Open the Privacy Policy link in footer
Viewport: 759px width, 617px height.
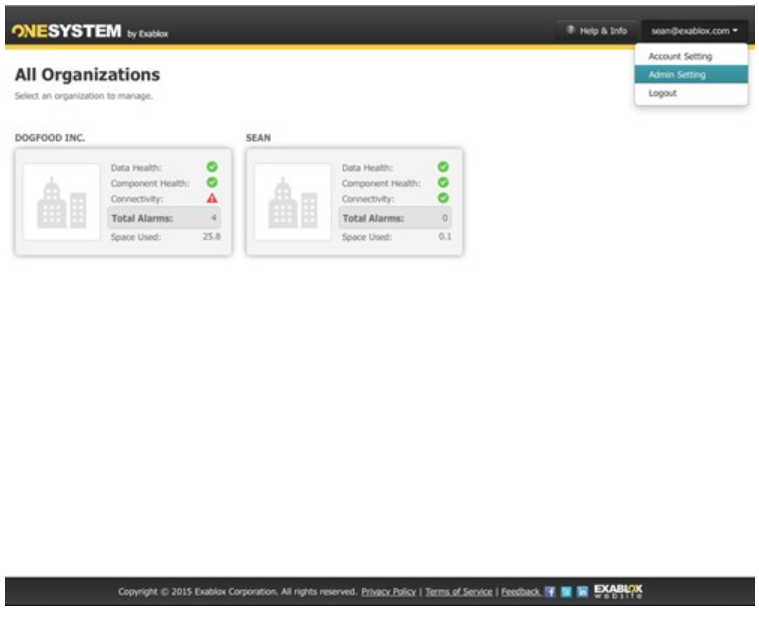[389, 592]
